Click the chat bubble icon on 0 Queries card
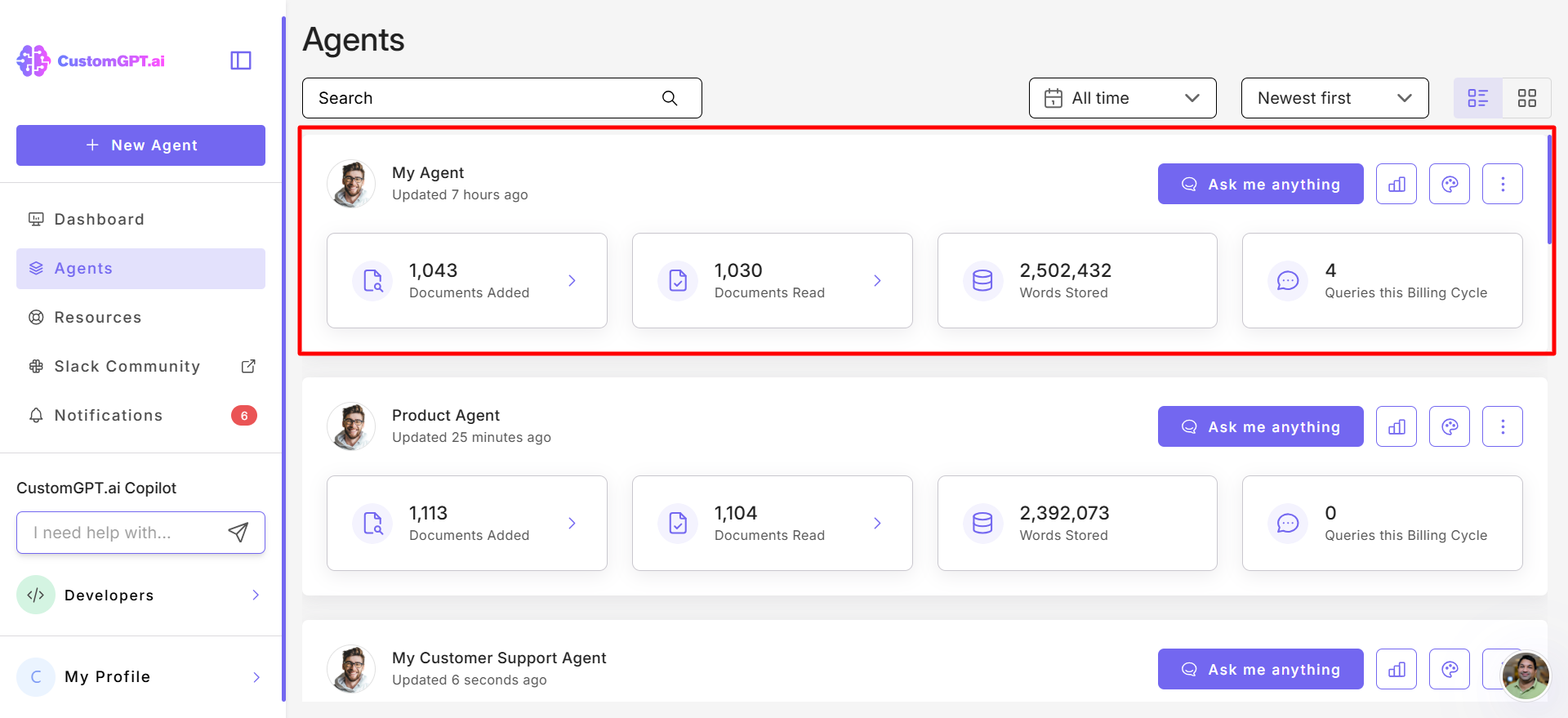Screen dimensions: 1568x718 tap(1288, 524)
